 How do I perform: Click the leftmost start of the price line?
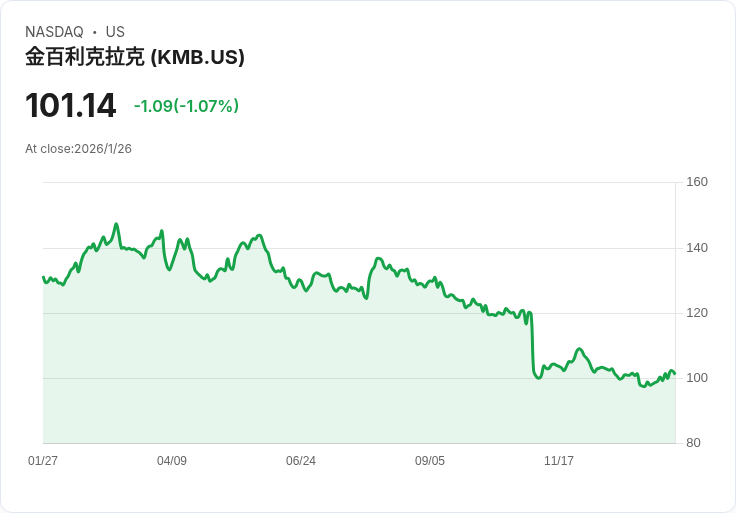[43, 277]
